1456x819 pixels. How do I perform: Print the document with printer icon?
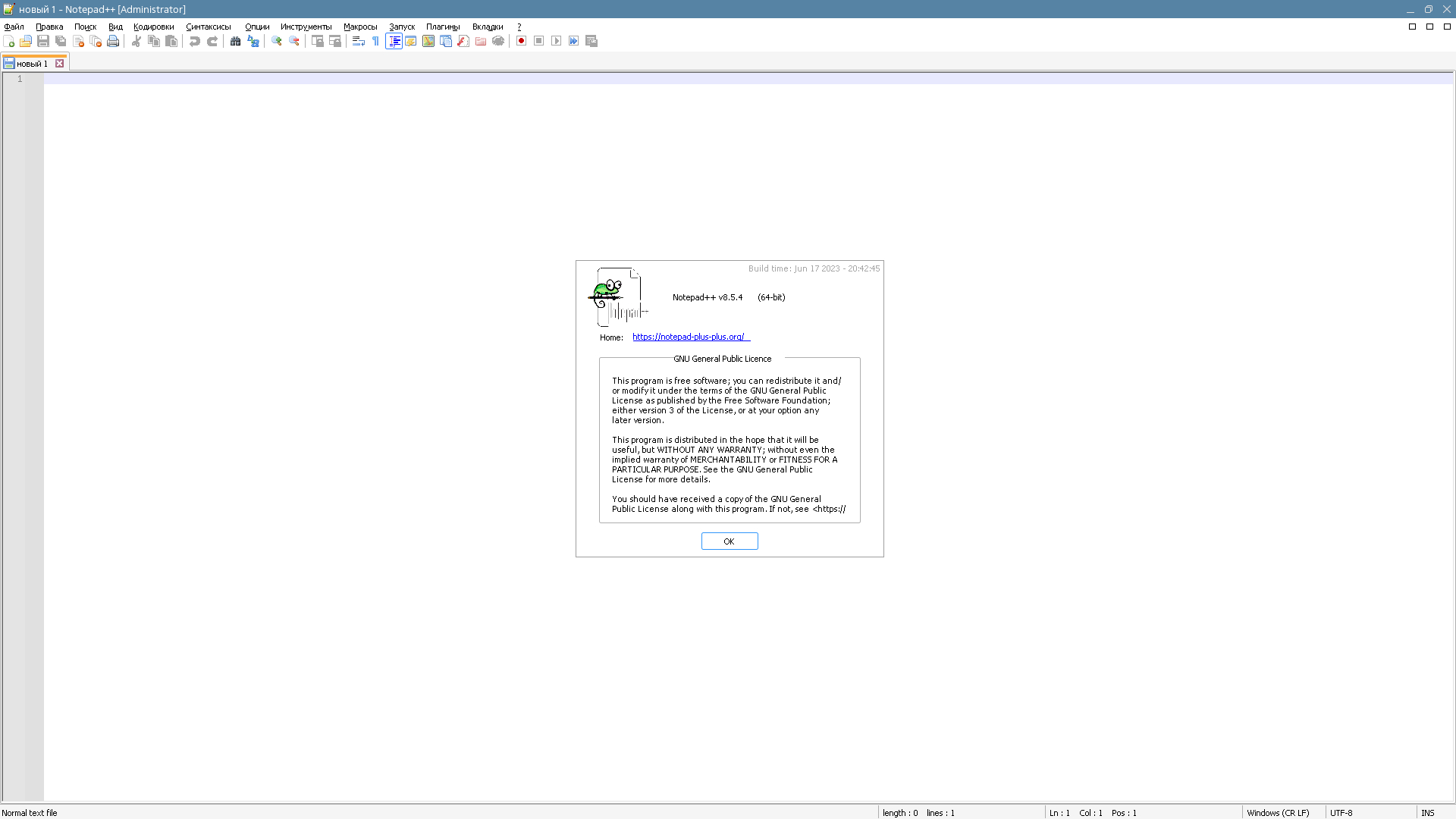click(x=113, y=41)
